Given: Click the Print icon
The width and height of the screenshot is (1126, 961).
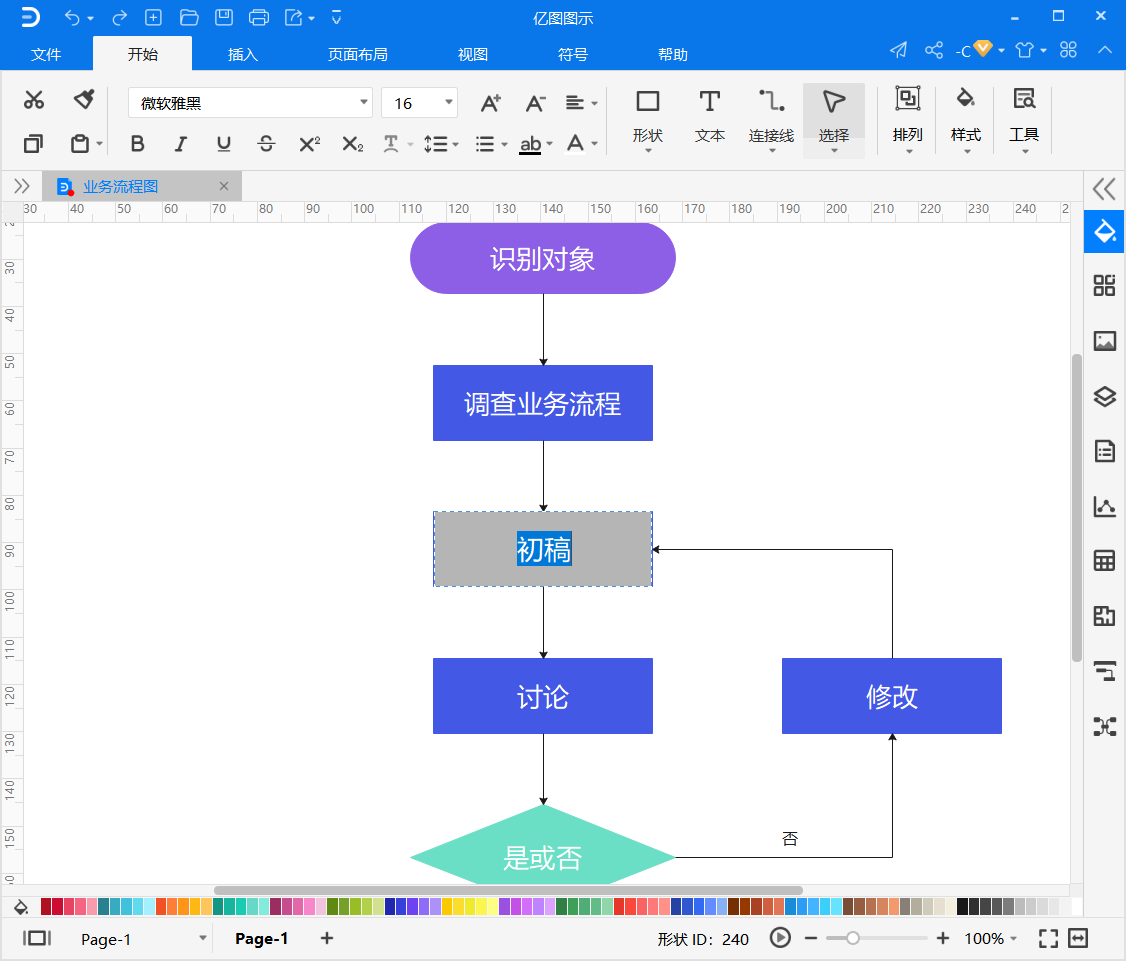Looking at the screenshot, I should (259, 17).
